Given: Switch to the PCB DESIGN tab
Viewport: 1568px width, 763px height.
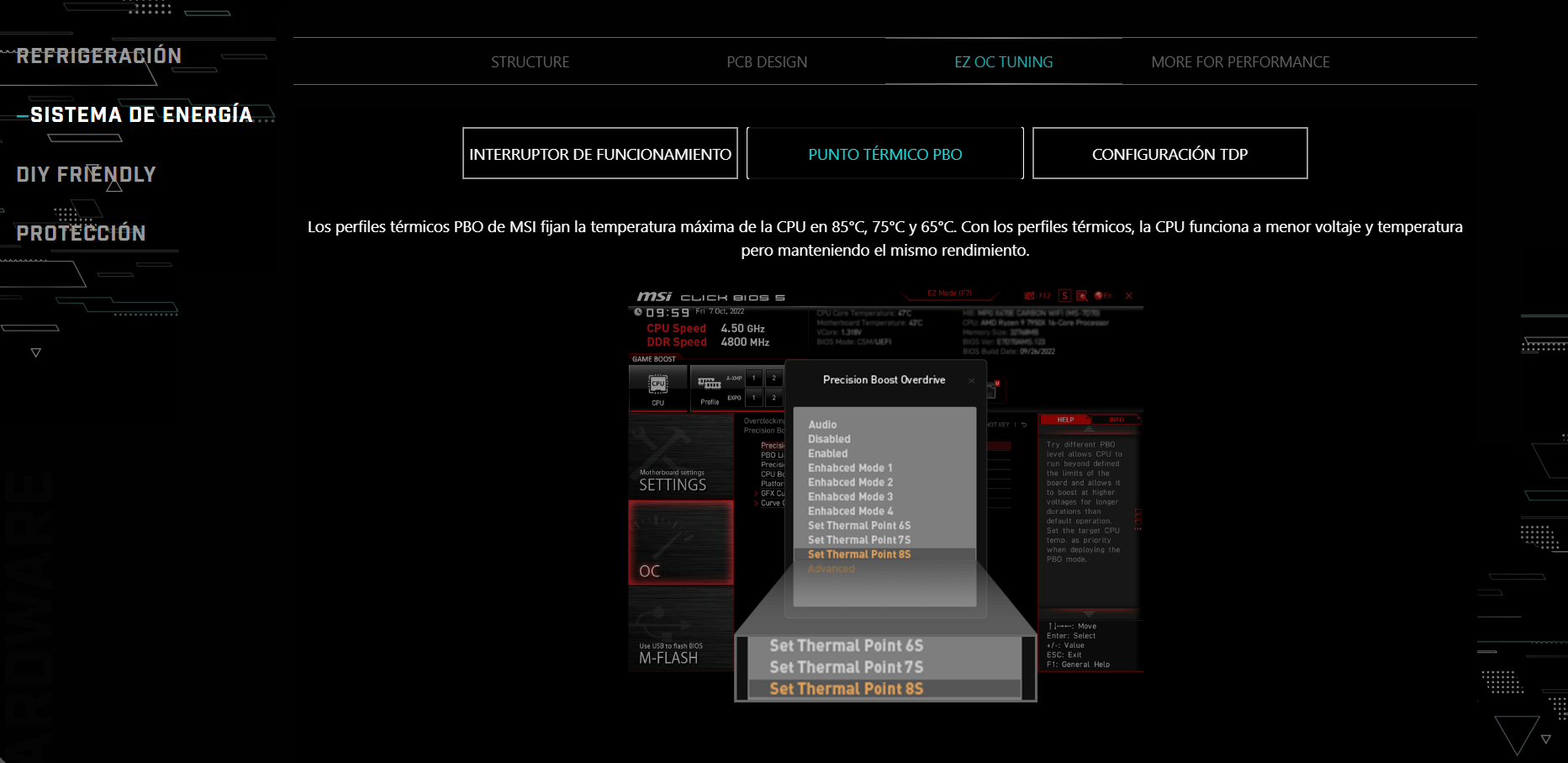Looking at the screenshot, I should (x=767, y=62).
